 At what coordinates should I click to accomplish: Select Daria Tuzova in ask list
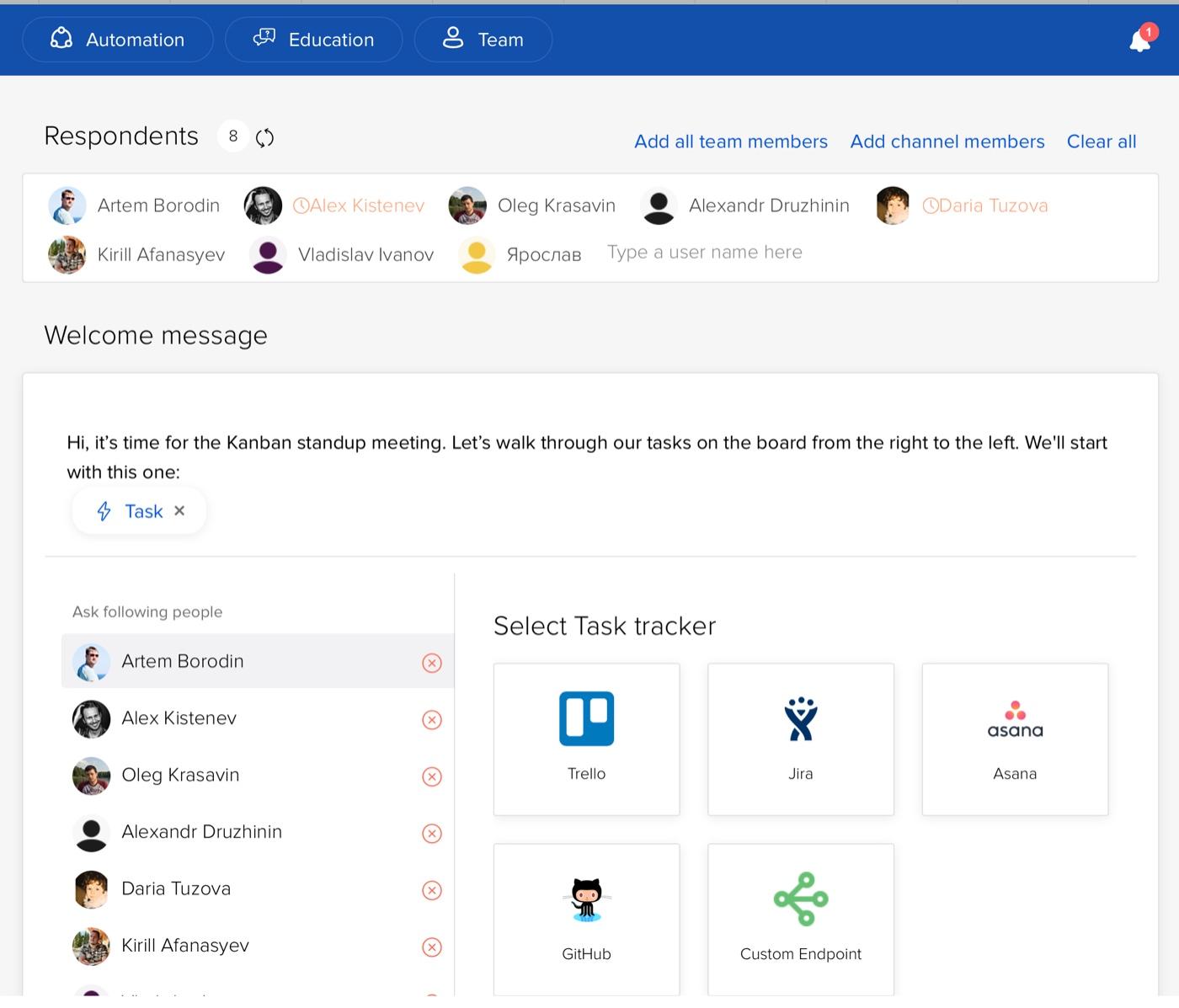[258, 888]
